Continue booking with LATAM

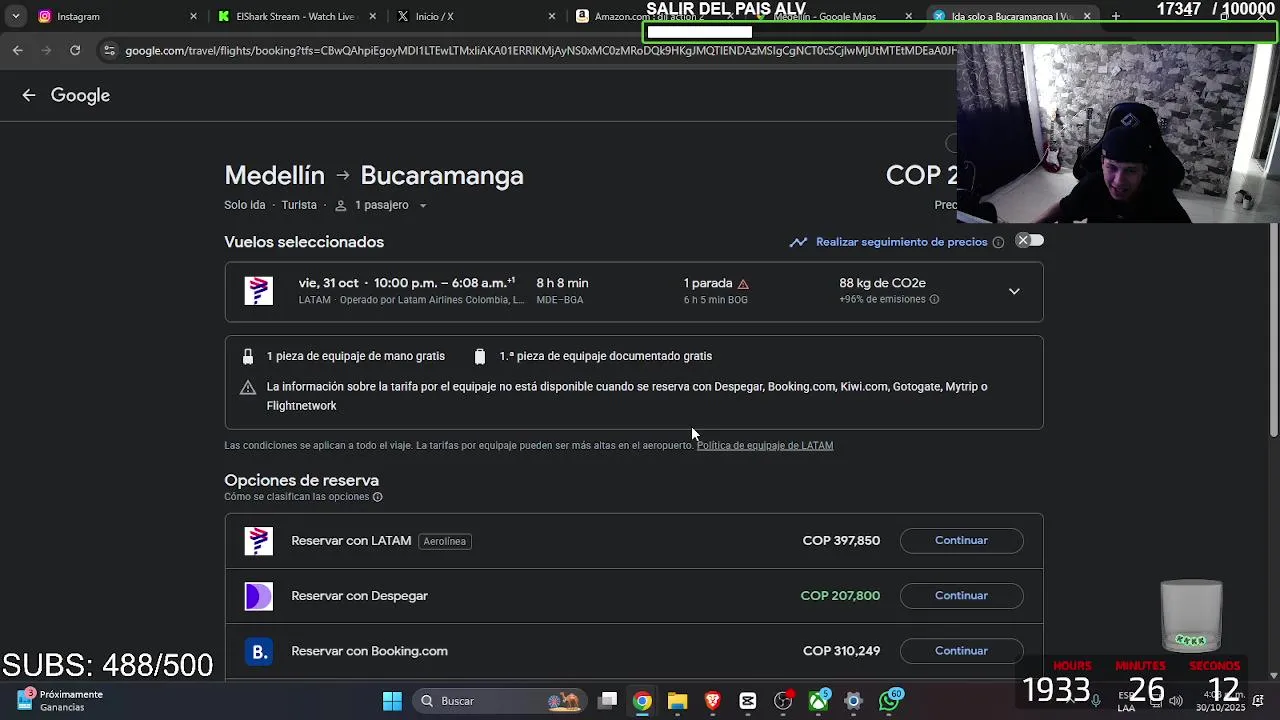coord(961,540)
